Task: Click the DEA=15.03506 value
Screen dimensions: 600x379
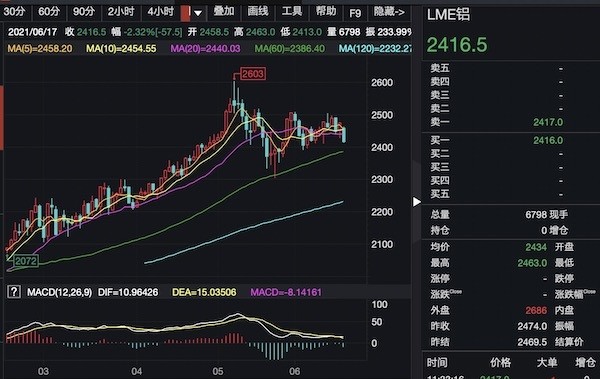Action: (x=204, y=292)
